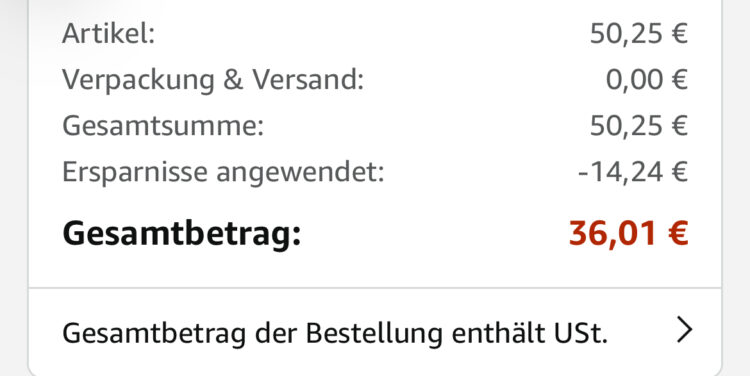This screenshot has height=376, width=750.
Task: Click the -14,24 € savings amount
Action: click(633, 172)
